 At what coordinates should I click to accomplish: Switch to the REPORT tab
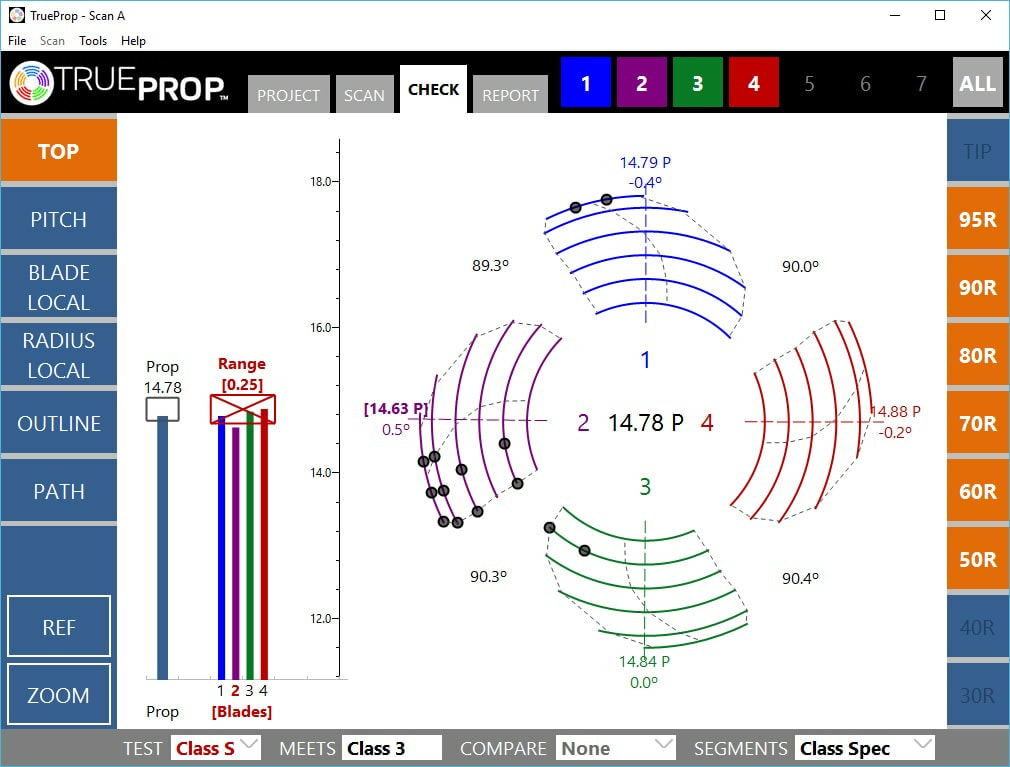pyautogui.click(x=510, y=95)
